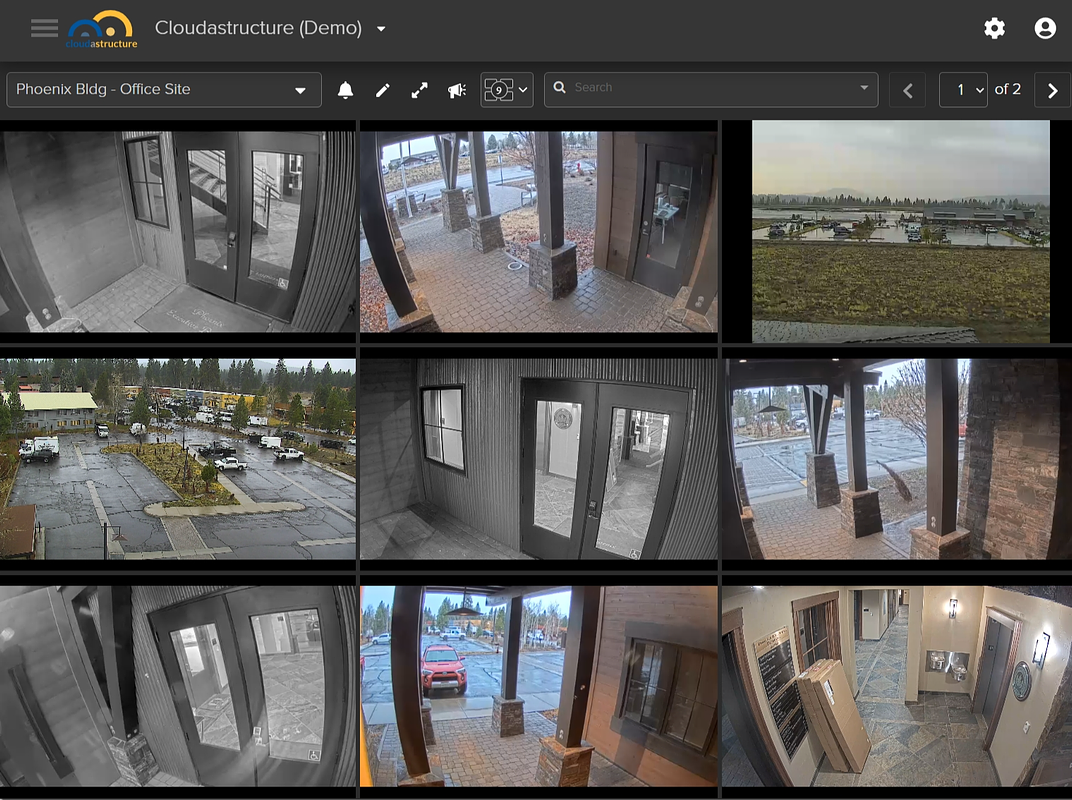This screenshot has width=1072, height=800.
Task: Select the interior lobby hallway camera feed
Action: point(895,686)
